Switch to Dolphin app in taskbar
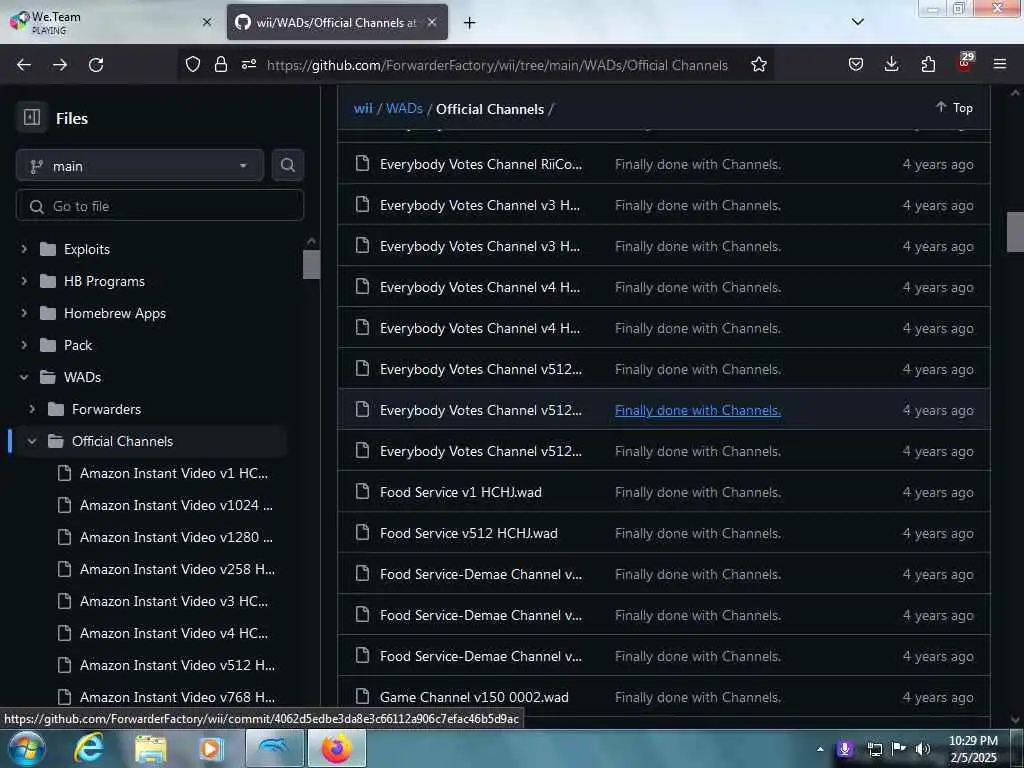Image resolution: width=1024 pixels, height=768 pixels. pyautogui.click(x=275, y=748)
